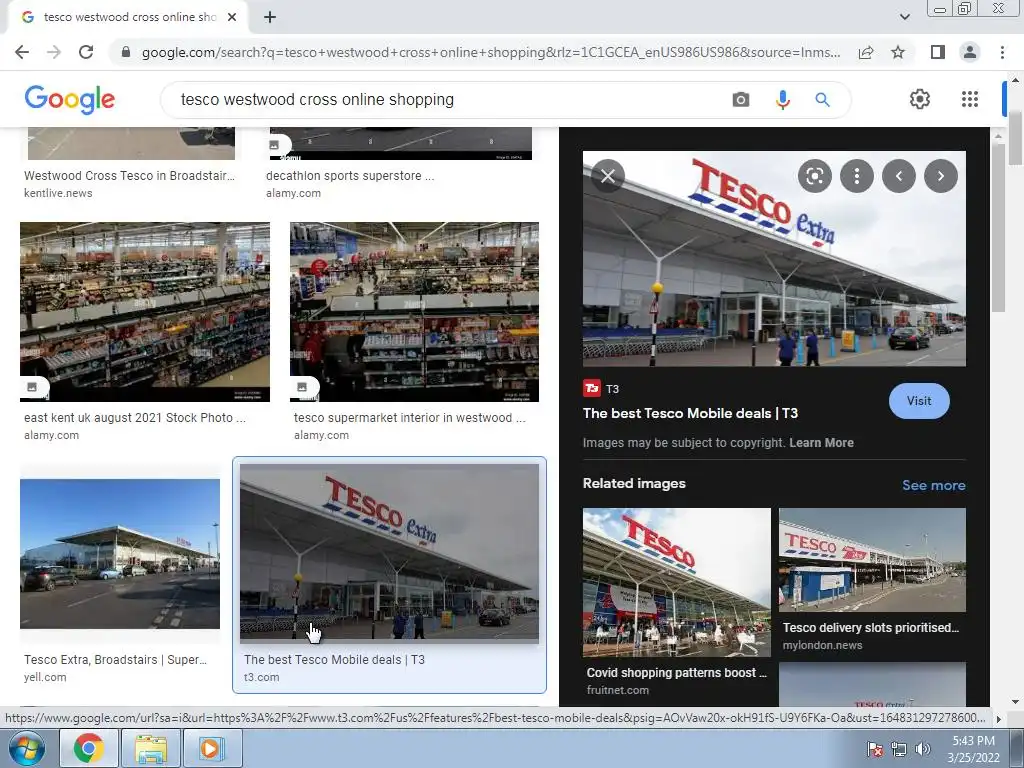Viewport: 1024px width, 768px height.
Task: Open the Google apps grid
Action: (970, 99)
